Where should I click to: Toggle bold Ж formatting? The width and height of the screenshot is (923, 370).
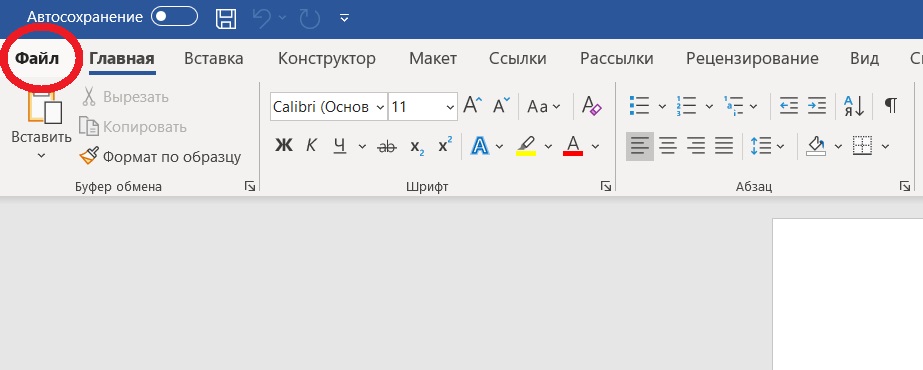click(284, 146)
